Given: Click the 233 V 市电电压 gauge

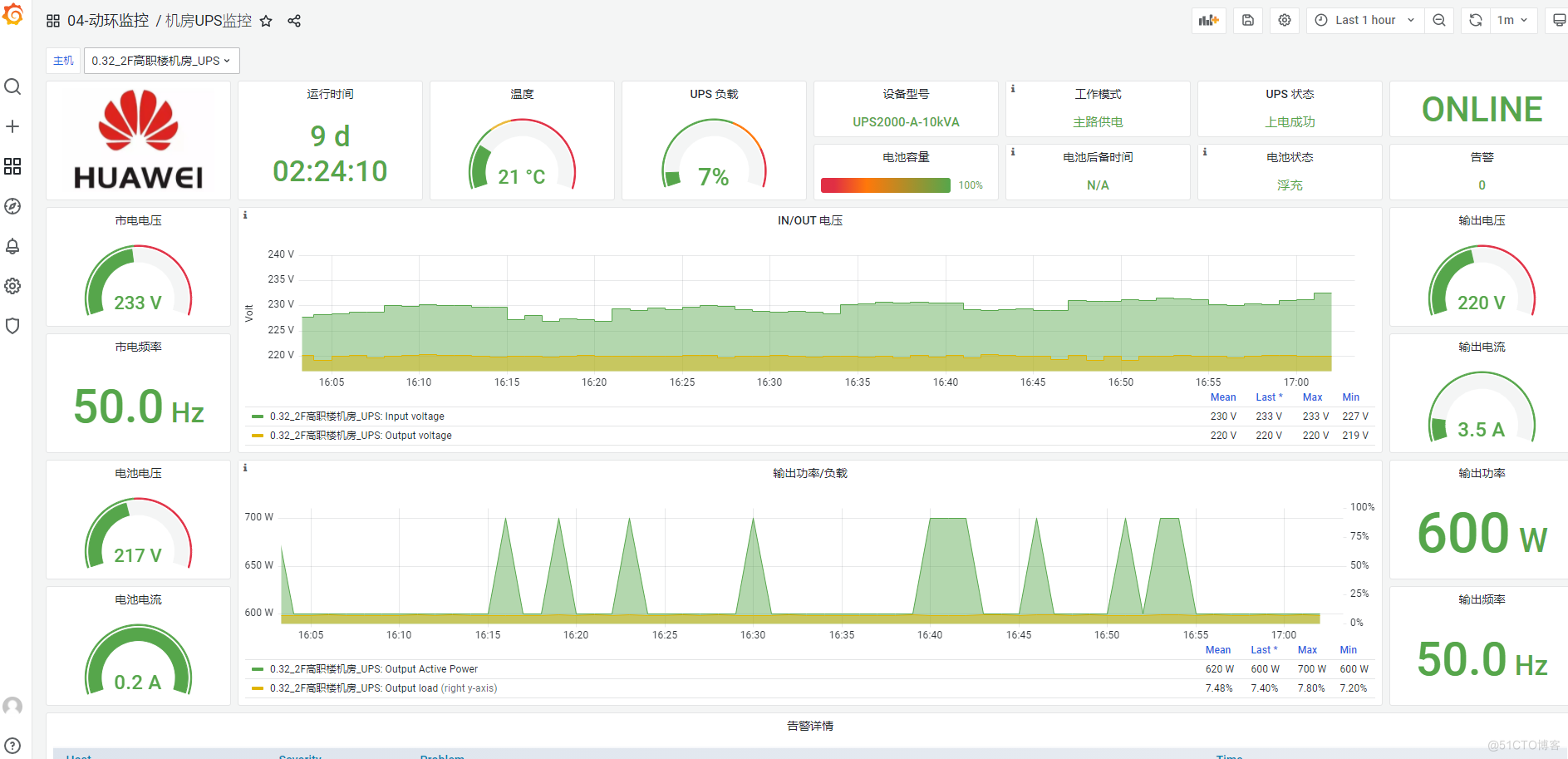Looking at the screenshot, I should [x=138, y=281].
